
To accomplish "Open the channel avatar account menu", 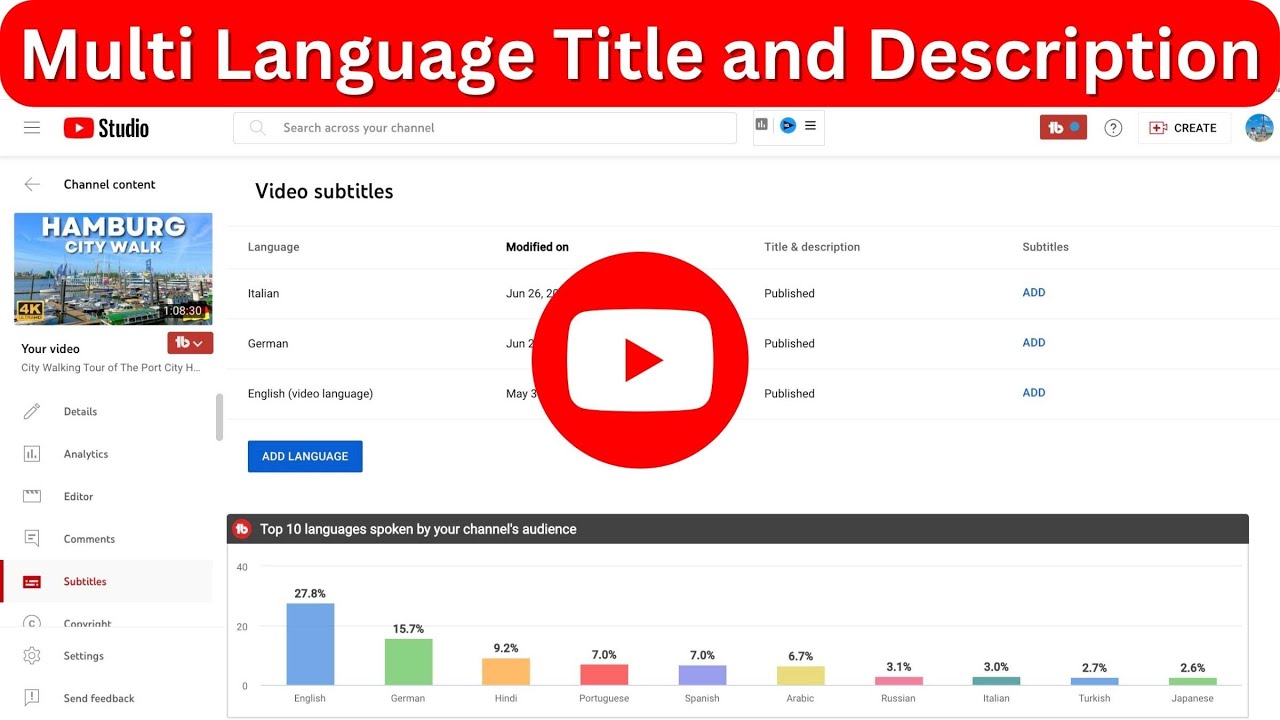I will pos(1259,128).
